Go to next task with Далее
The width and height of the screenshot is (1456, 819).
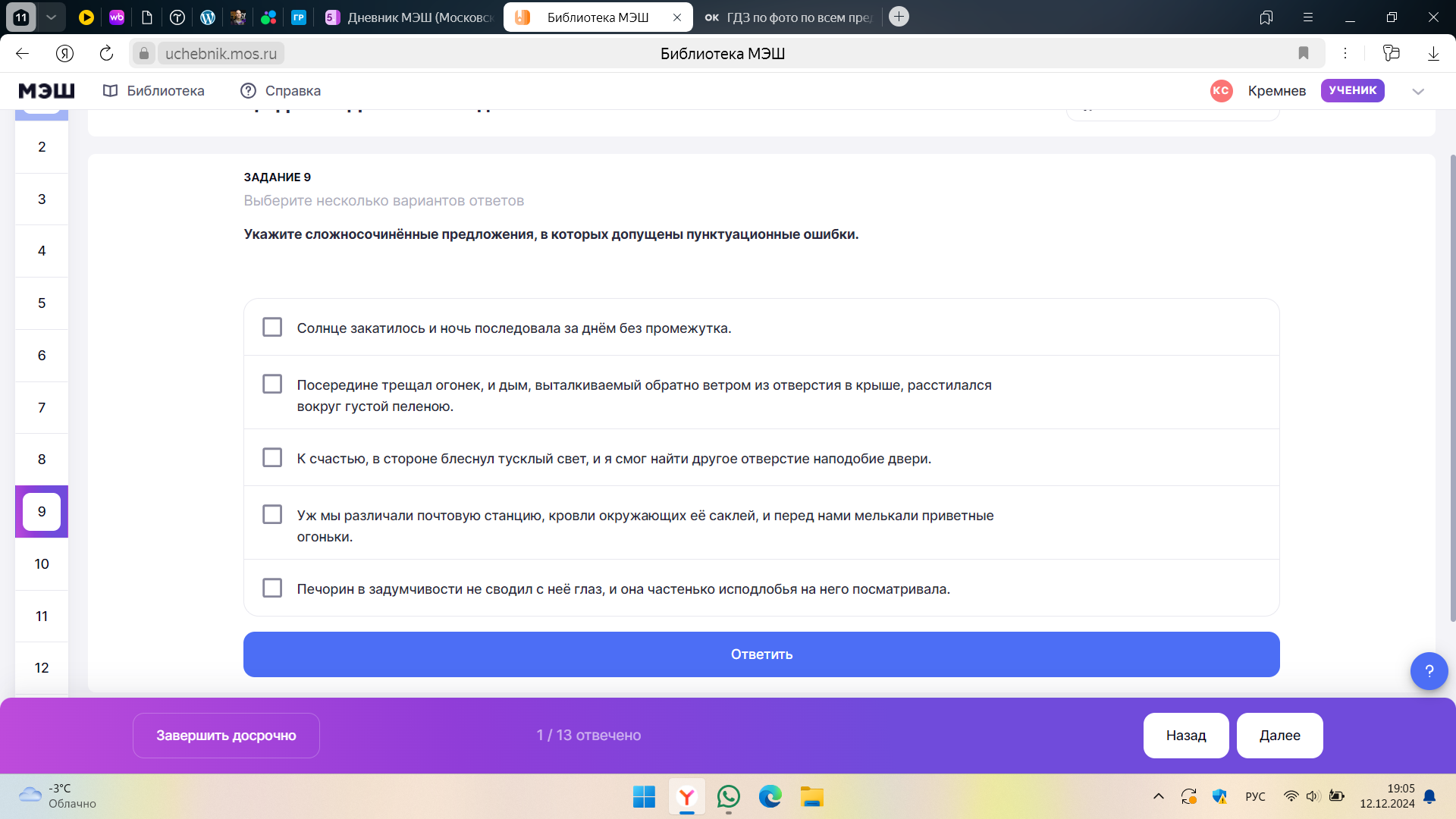(x=1280, y=736)
